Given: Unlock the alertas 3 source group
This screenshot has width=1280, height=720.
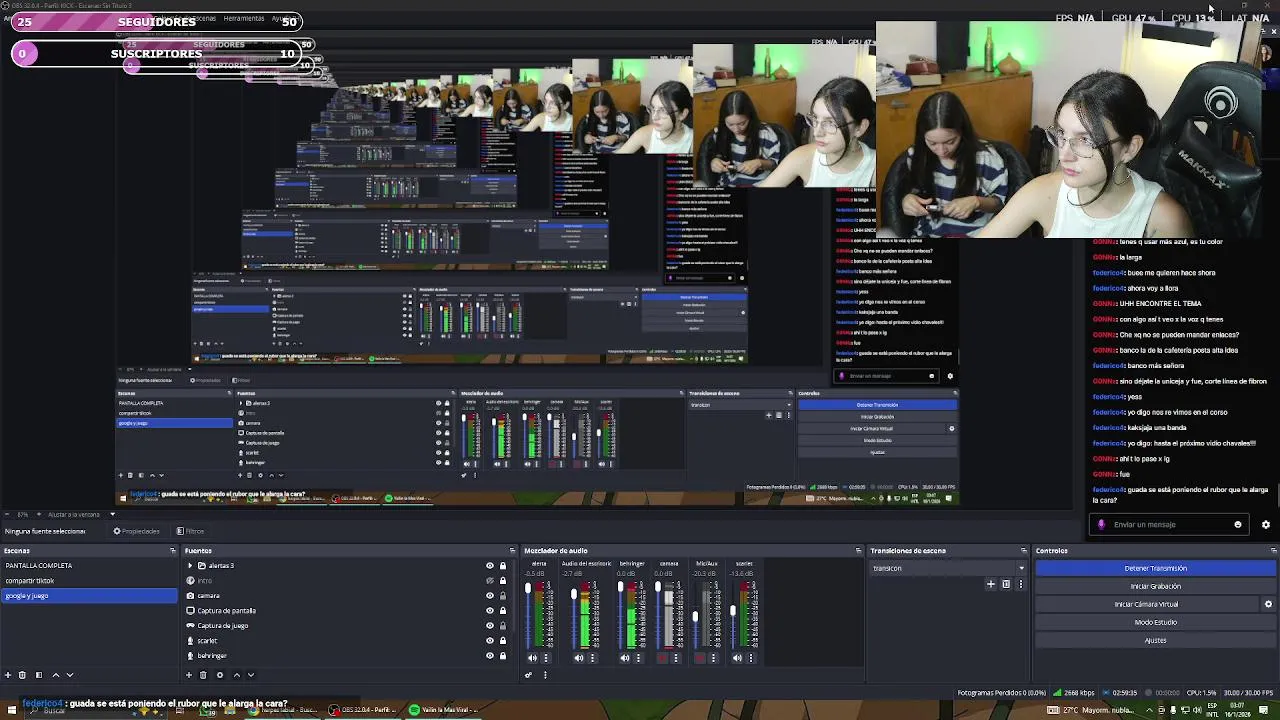Looking at the screenshot, I should click(503, 566).
